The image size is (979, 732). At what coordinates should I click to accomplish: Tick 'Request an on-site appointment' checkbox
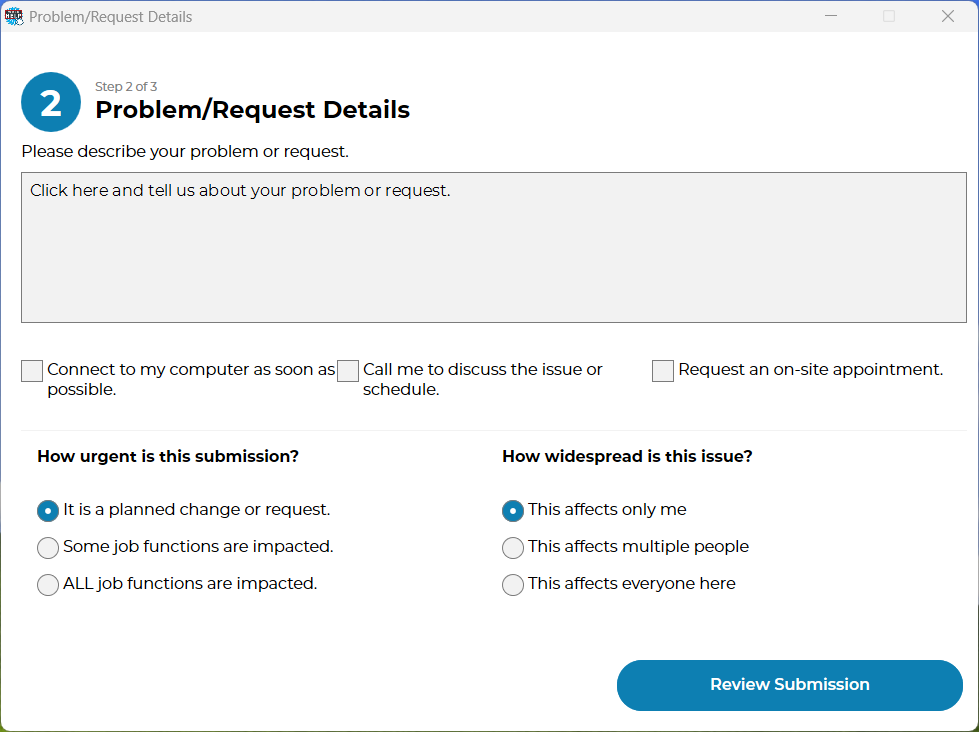[663, 371]
